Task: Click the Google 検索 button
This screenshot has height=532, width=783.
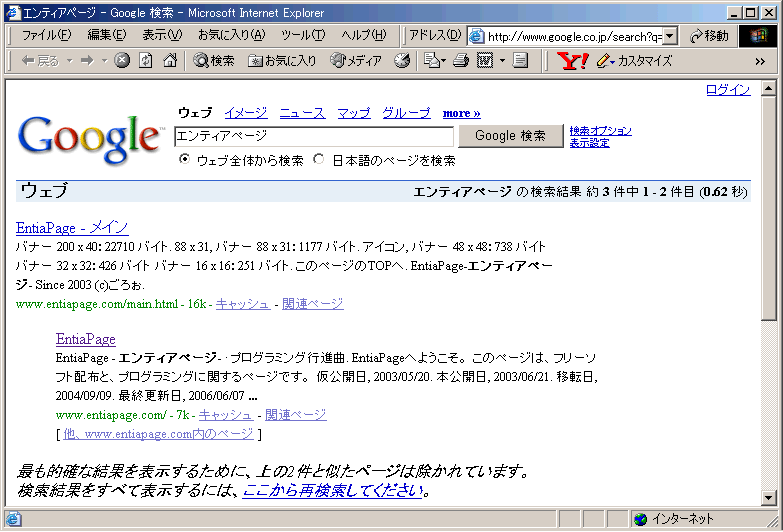Action: 510,136
